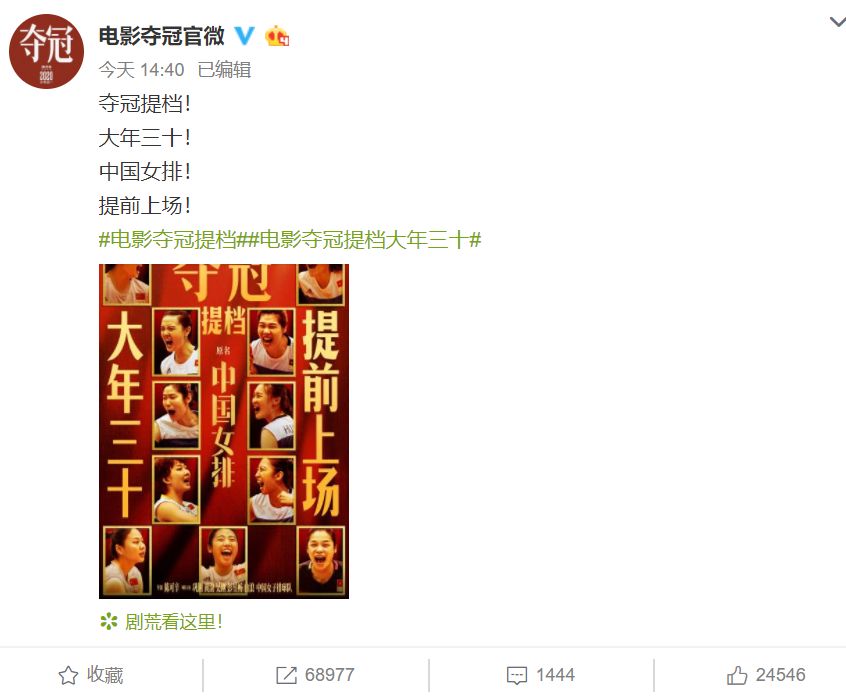Click like count 24546

780,675
